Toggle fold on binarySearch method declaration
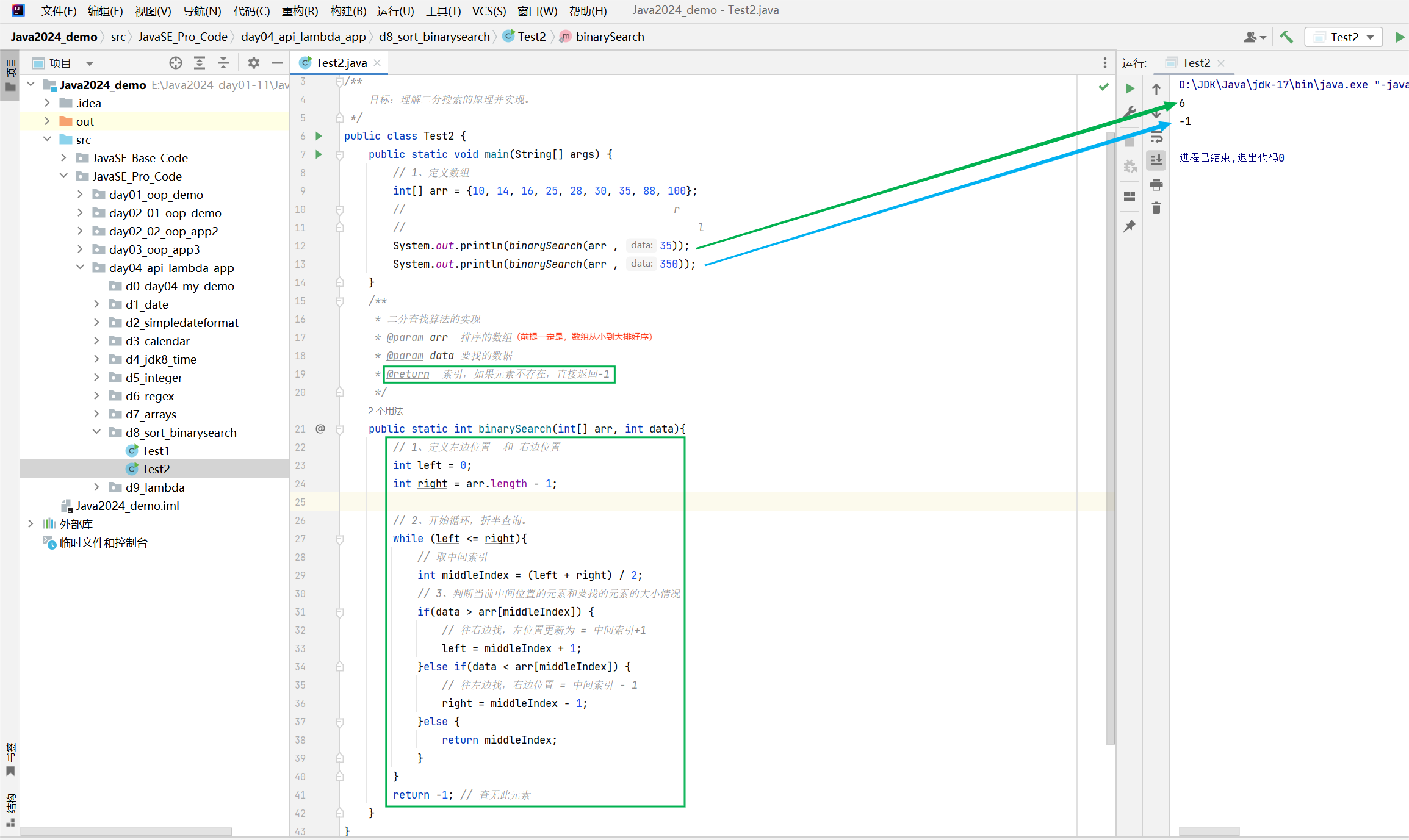 point(340,429)
